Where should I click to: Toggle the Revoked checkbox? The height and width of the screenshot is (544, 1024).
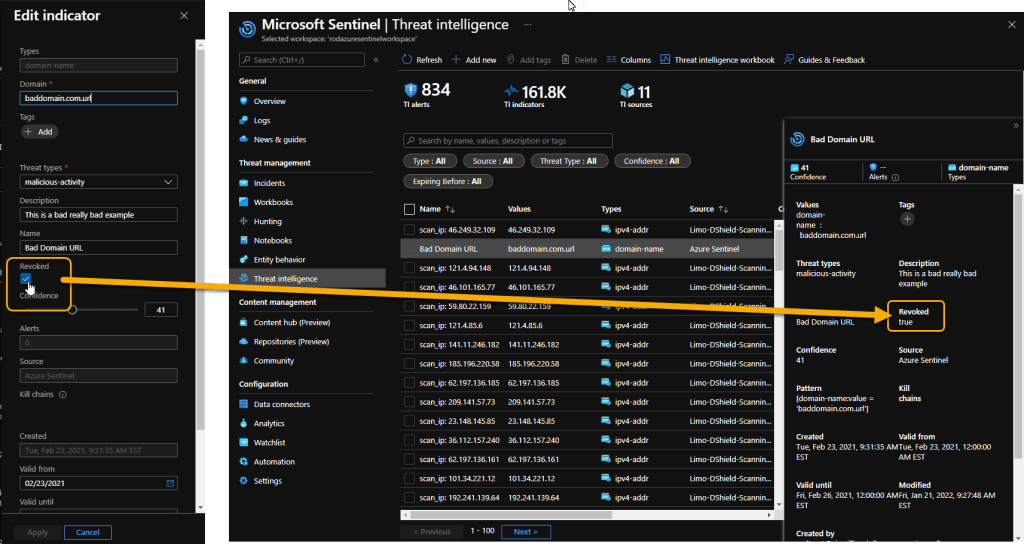point(25,279)
